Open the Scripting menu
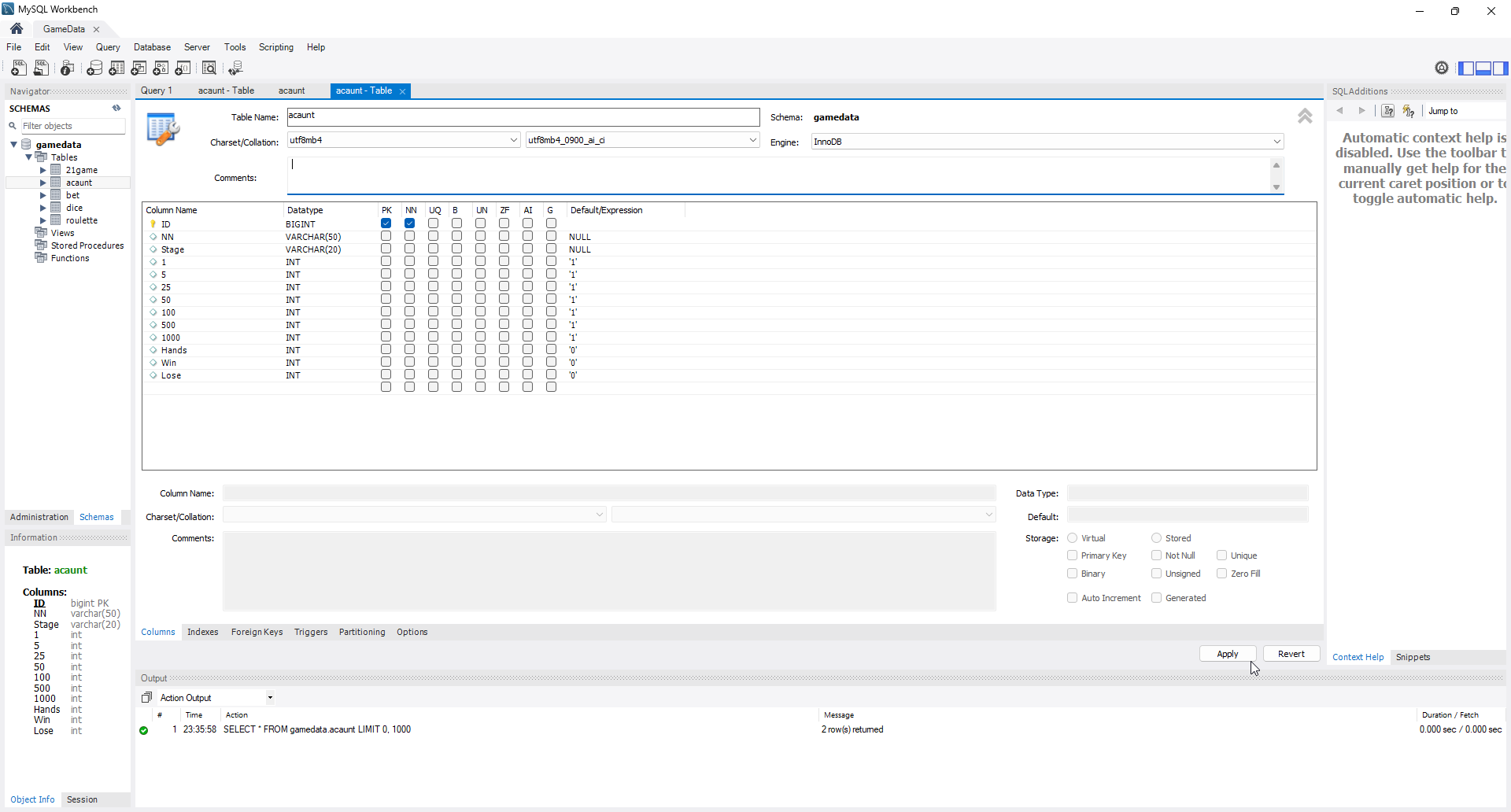Viewport: 1511px width, 812px height. pos(276,47)
